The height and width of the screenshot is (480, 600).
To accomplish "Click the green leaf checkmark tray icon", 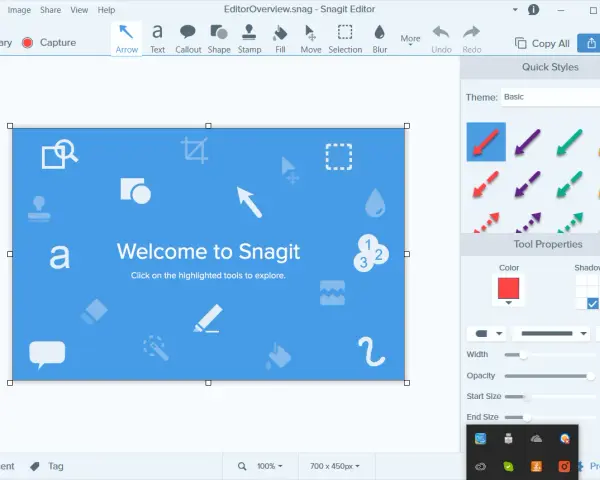I will point(508,466).
